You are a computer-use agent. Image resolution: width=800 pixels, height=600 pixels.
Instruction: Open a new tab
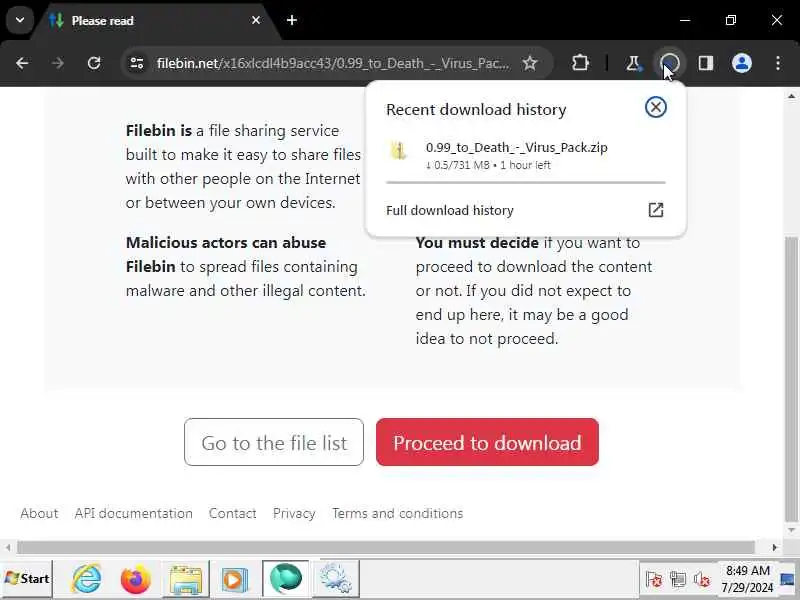pos(292,20)
